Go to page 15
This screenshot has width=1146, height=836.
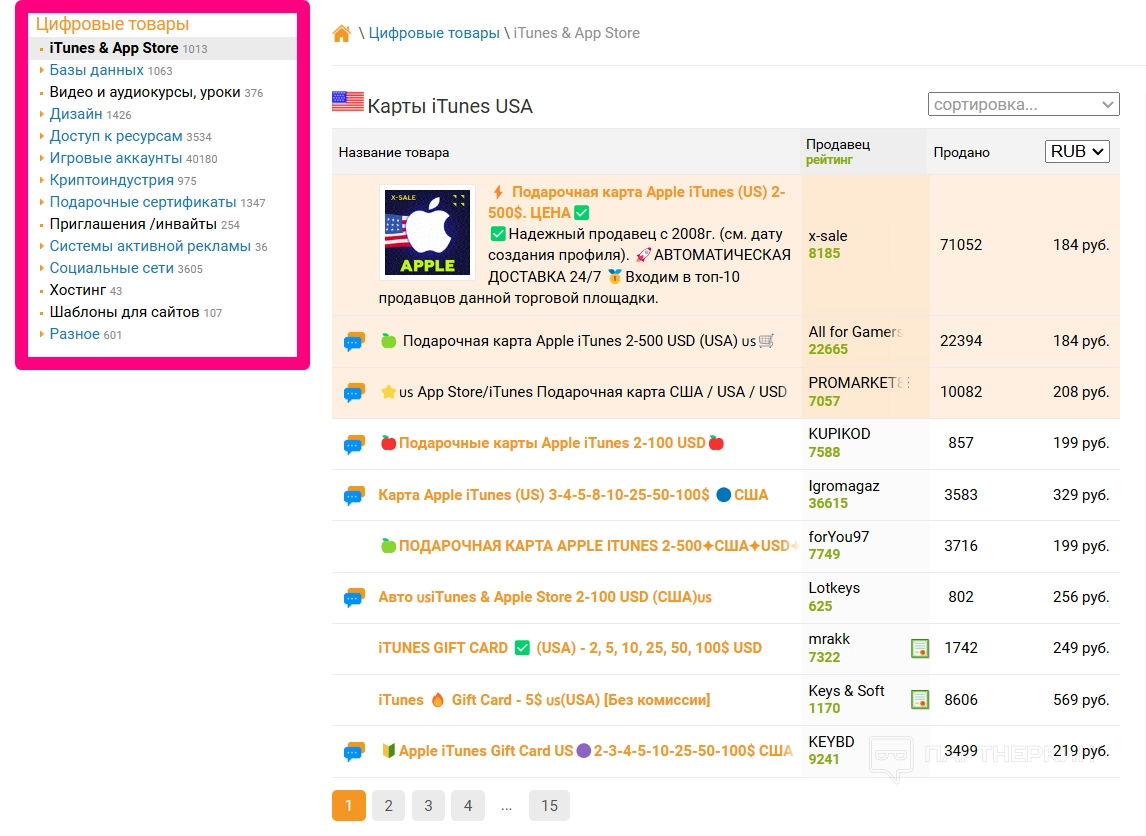pyautogui.click(x=549, y=805)
